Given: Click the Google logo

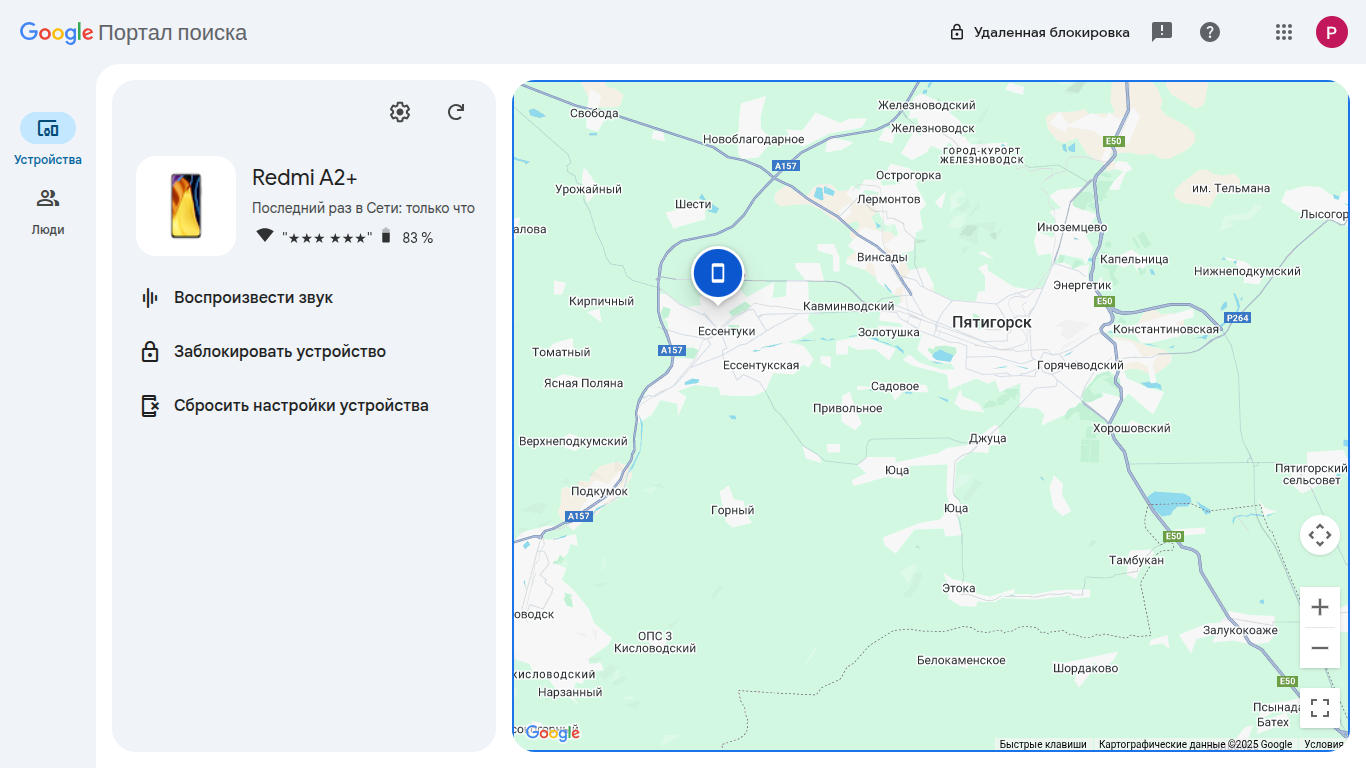Looking at the screenshot, I should pos(57,33).
